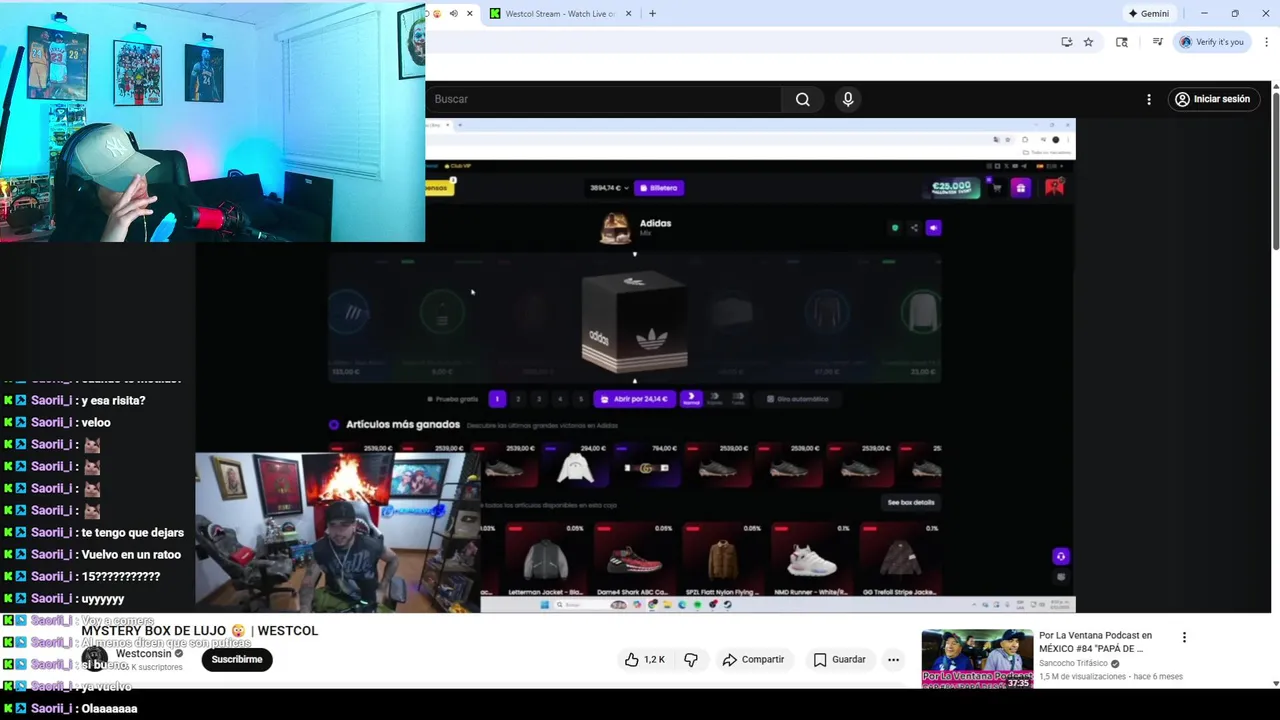The width and height of the screenshot is (1280, 720).
Task: Click the white hoodie in Artículos más ganados
Action: tap(575, 467)
